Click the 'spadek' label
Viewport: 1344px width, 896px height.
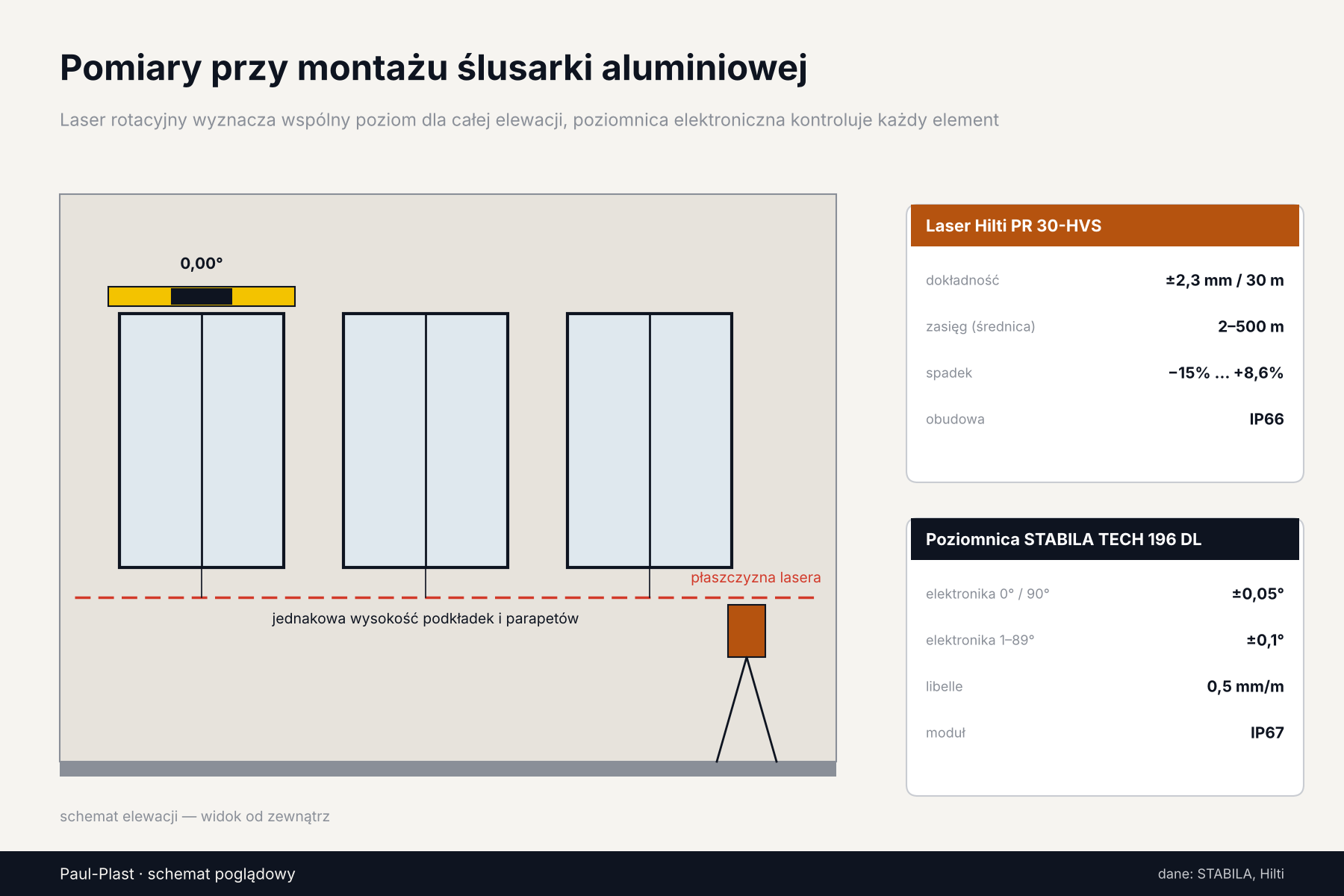[949, 373]
